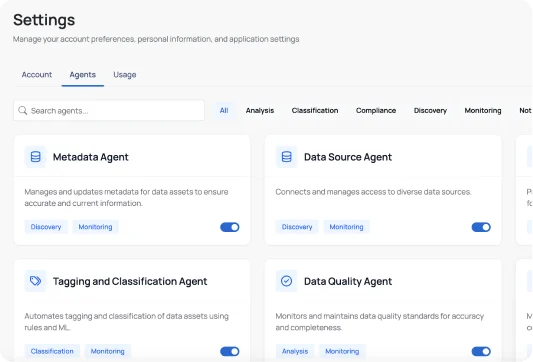Click Monitoring tag on Metadata Agent card
This screenshot has height=362, width=533.
tap(96, 227)
